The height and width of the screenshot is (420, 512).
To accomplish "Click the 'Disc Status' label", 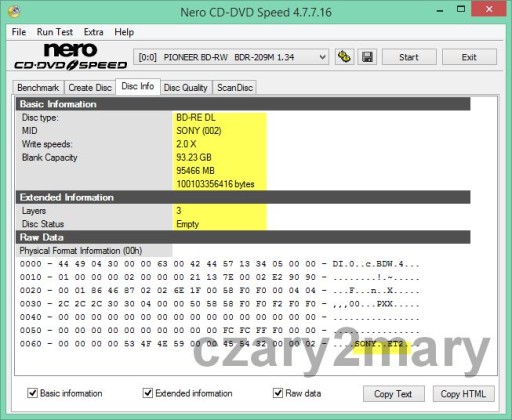I will 43,224.
